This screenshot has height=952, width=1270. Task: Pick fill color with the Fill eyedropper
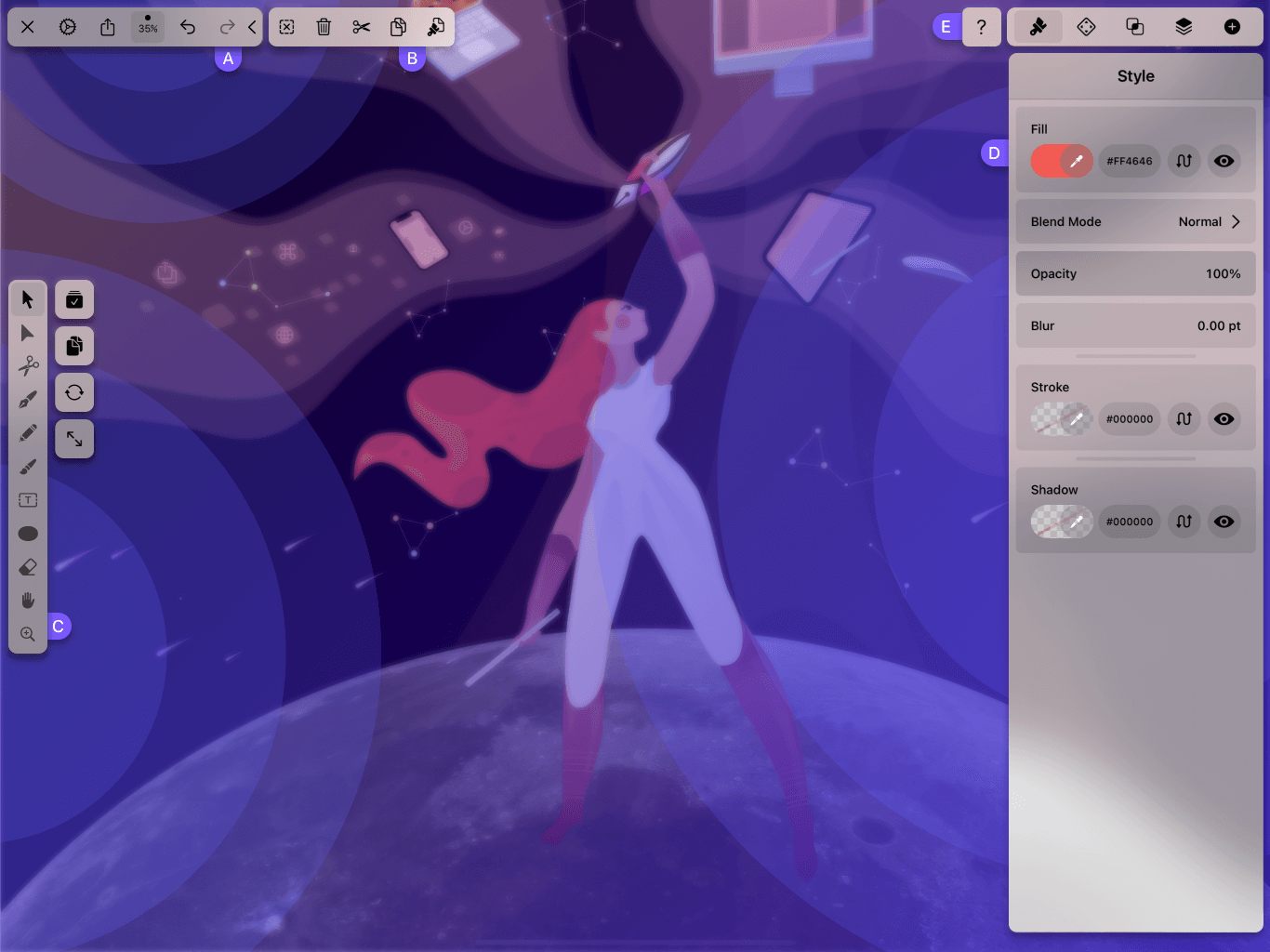[x=1077, y=161]
